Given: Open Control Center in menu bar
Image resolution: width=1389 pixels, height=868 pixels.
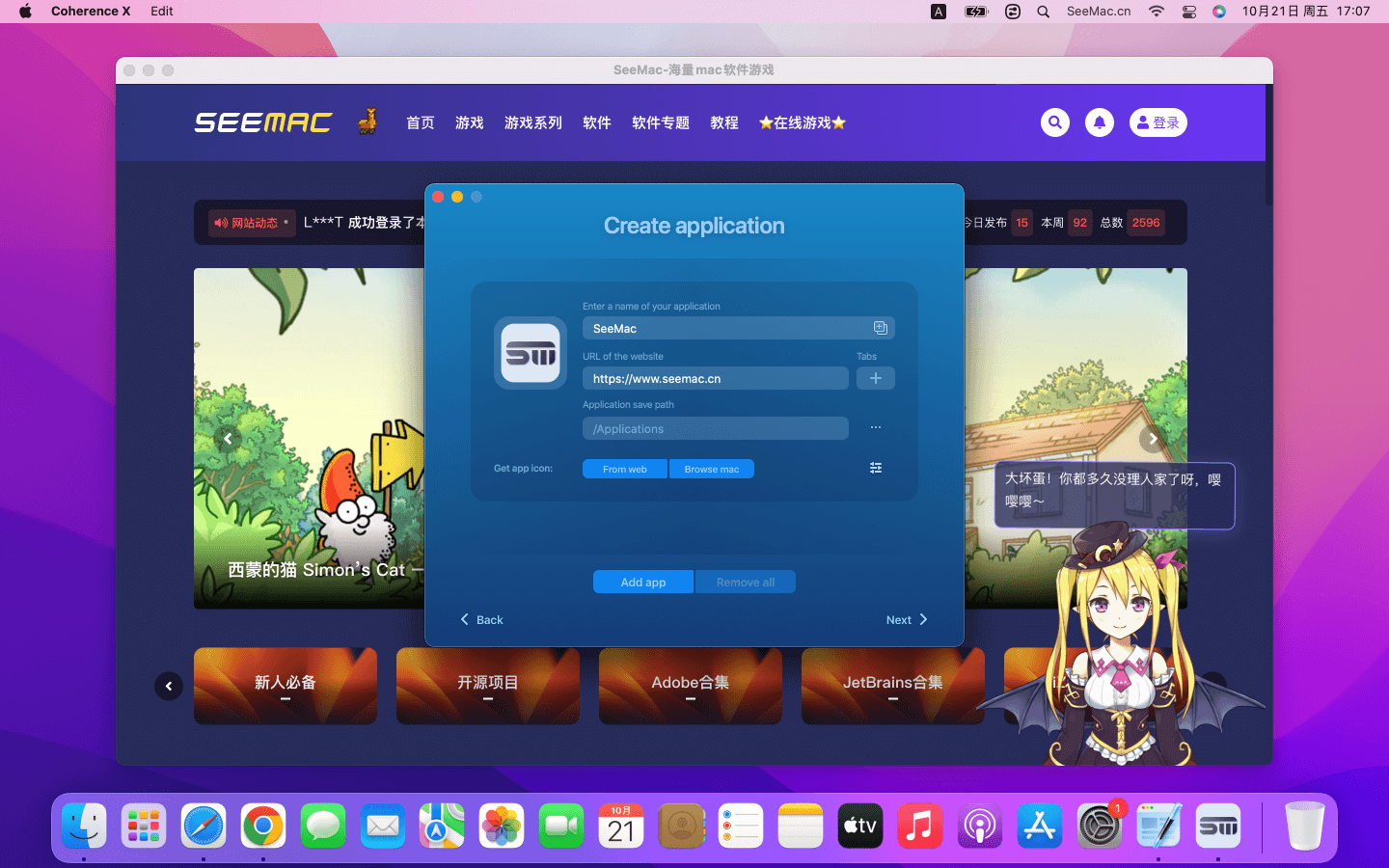Looking at the screenshot, I should [1189, 12].
